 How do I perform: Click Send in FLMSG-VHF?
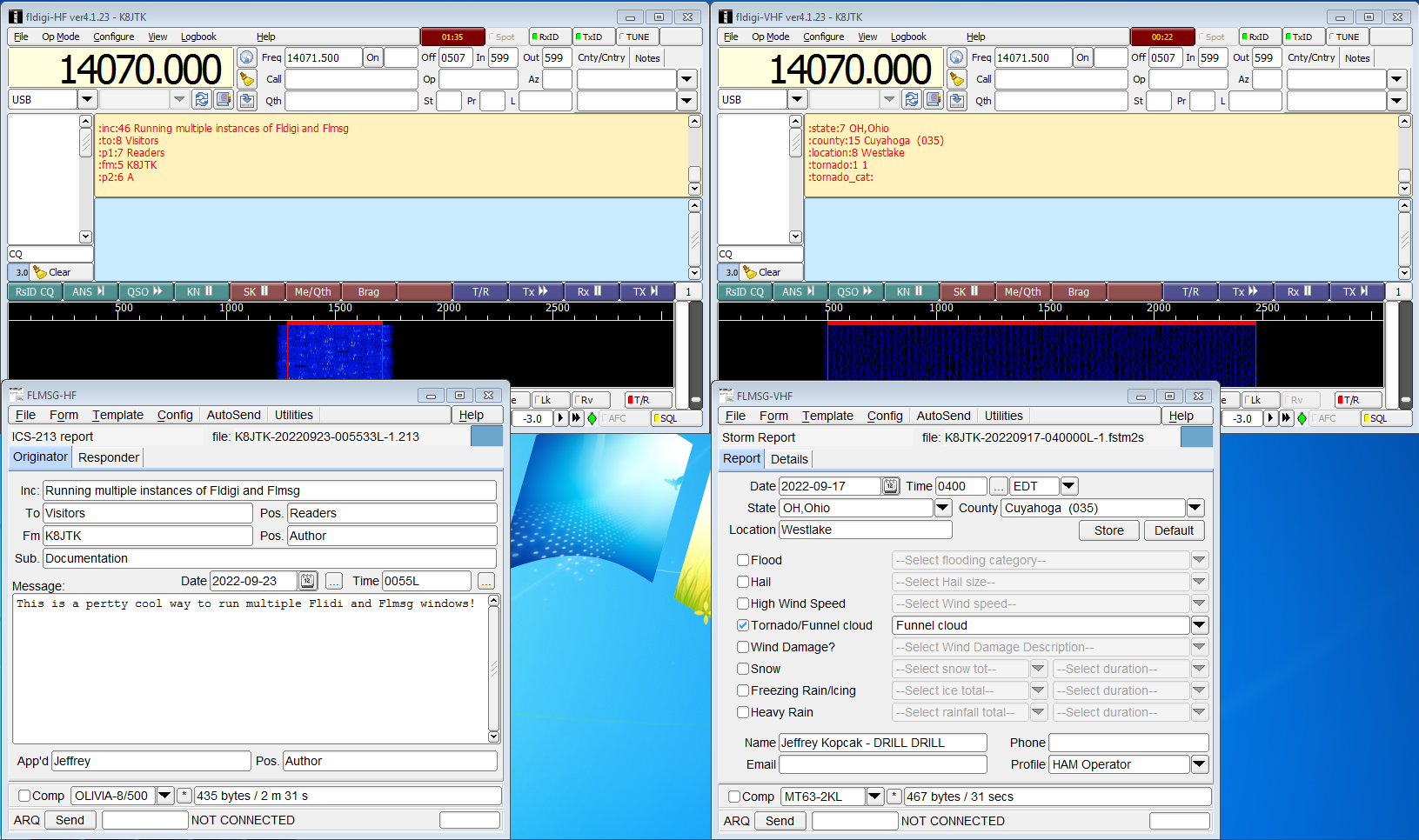780,821
